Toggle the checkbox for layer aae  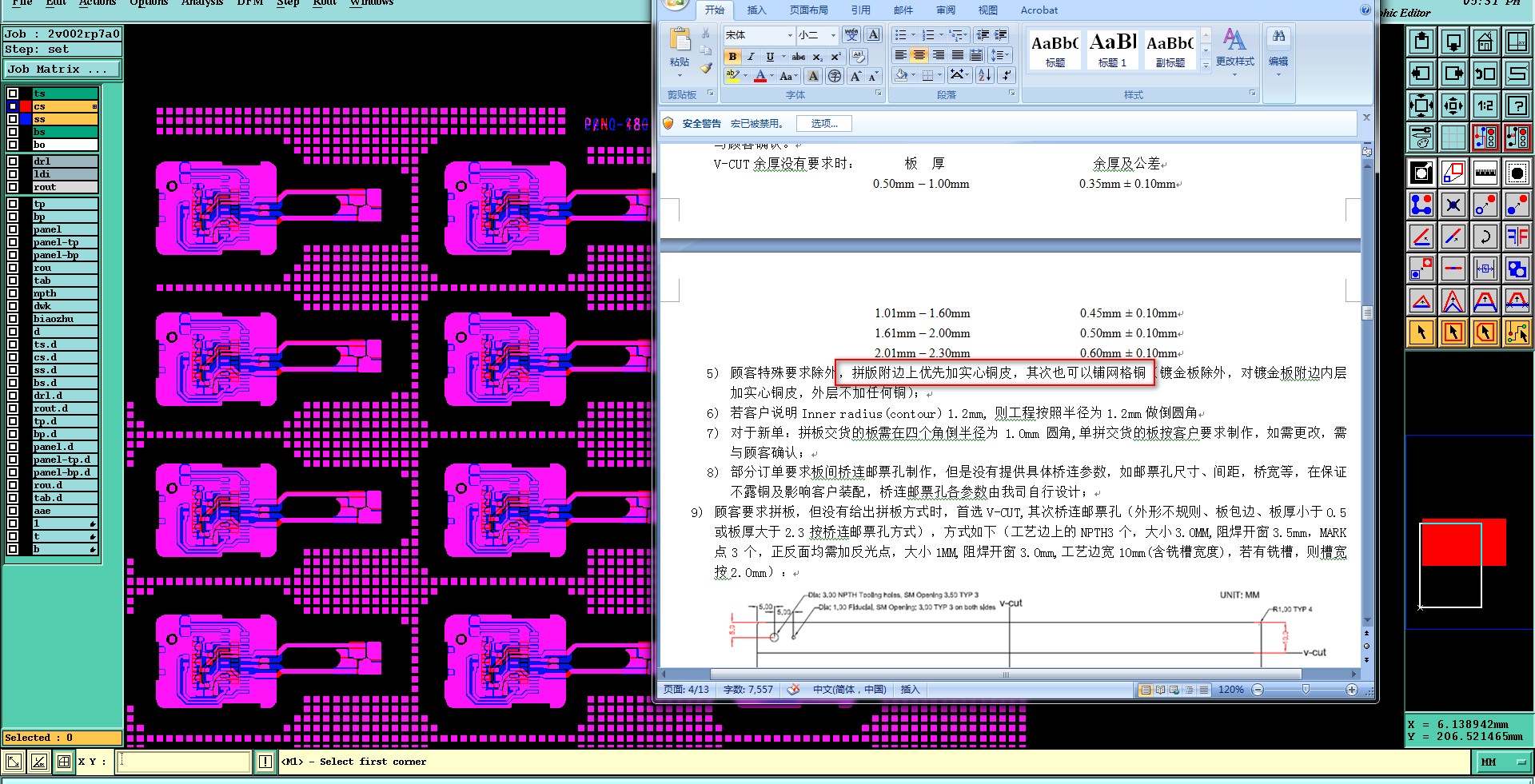(13, 511)
